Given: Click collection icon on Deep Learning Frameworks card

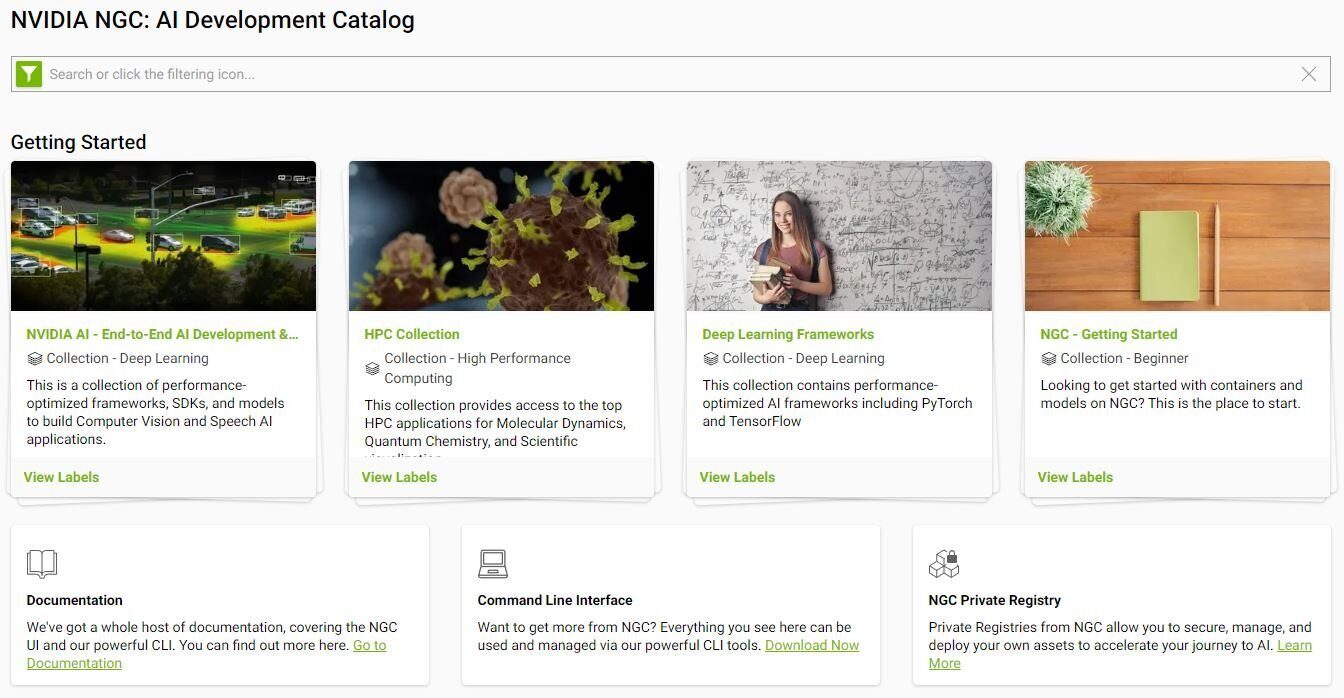Looking at the screenshot, I should (710, 359).
